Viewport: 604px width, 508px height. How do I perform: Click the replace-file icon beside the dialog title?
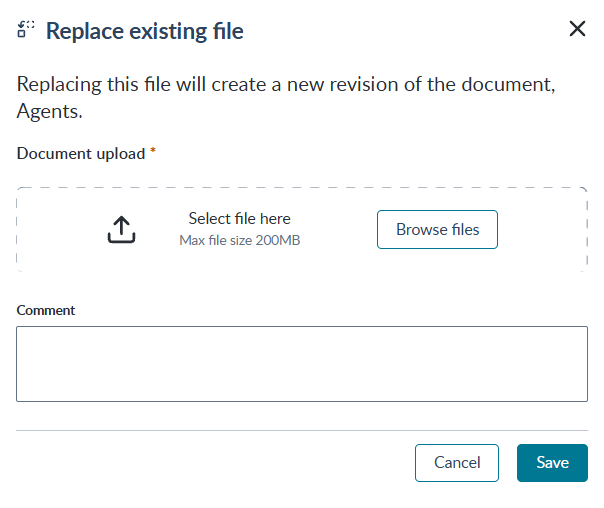(x=26, y=29)
